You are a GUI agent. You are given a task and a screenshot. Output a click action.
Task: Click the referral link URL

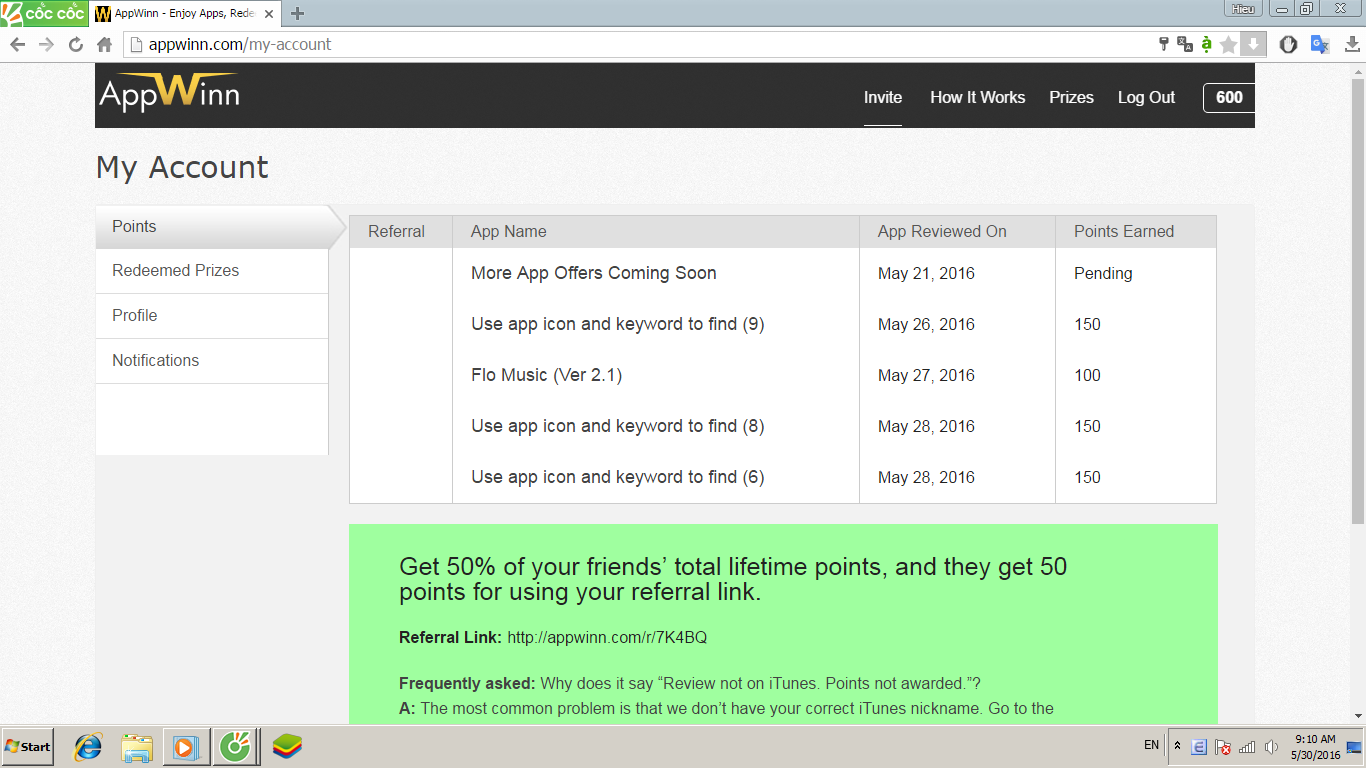607,637
